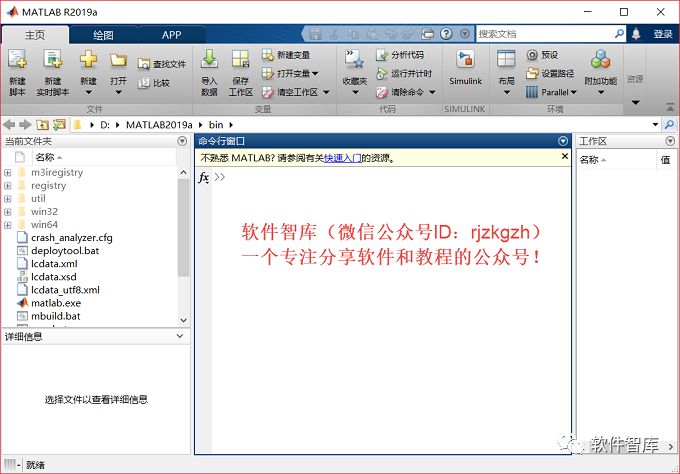
Task: Select lcdata_utf8.xml file
Action: pos(65,290)
